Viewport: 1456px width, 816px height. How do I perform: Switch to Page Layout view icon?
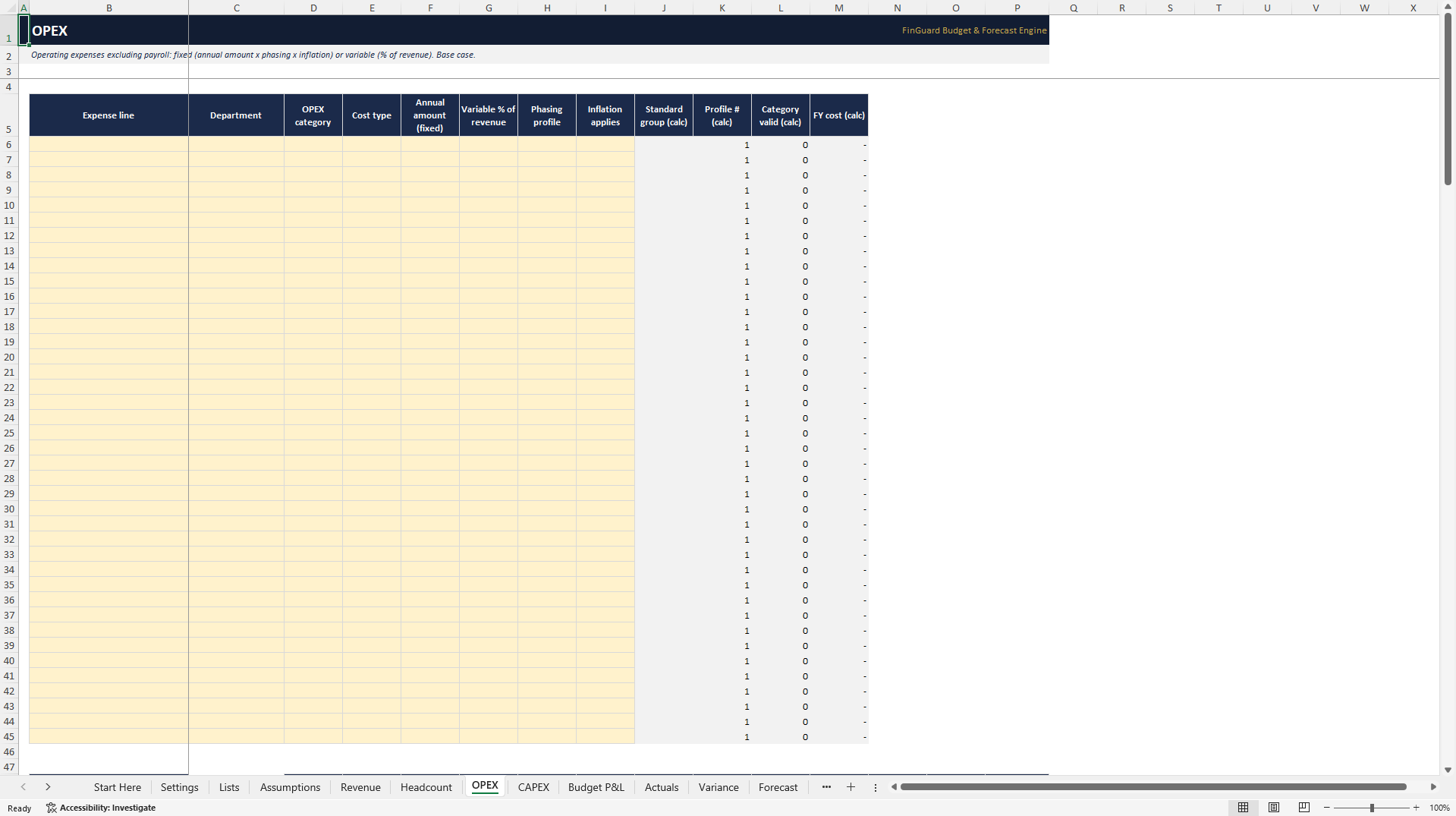(x=1274, y=808)
